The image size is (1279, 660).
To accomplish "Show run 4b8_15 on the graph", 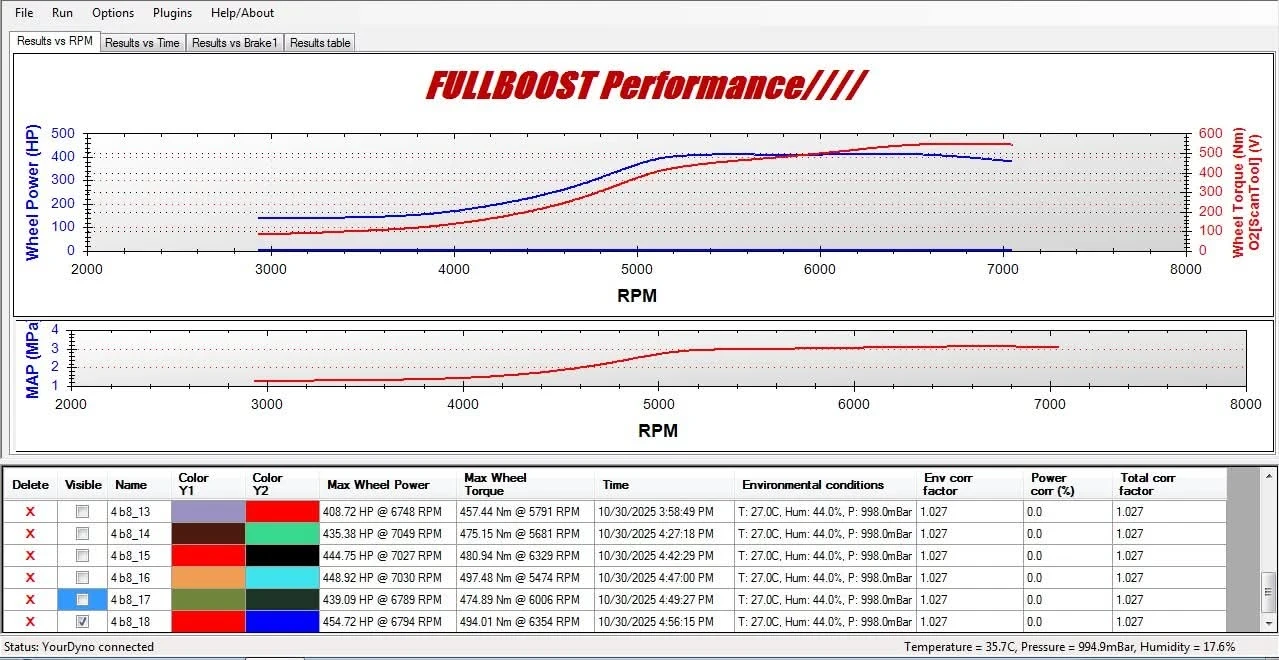I will (83, 555).
